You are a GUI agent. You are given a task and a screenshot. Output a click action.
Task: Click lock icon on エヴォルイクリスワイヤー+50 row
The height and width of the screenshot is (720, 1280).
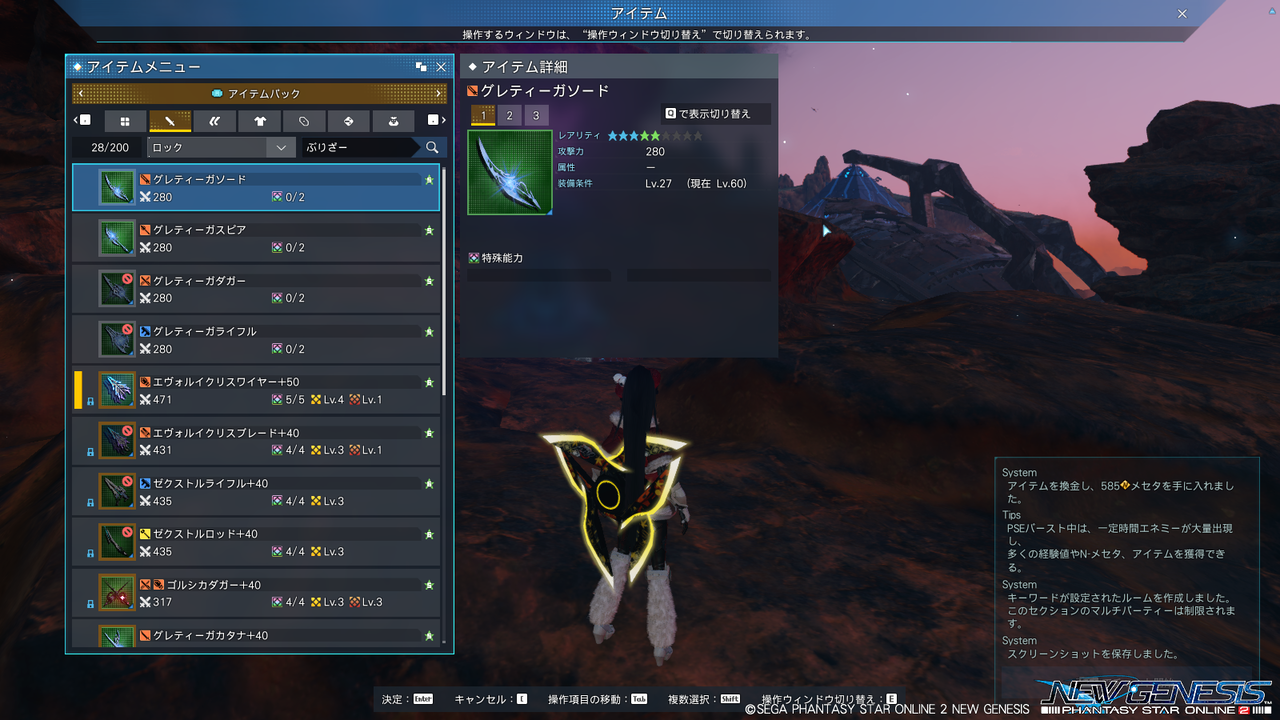click(91, 402)
